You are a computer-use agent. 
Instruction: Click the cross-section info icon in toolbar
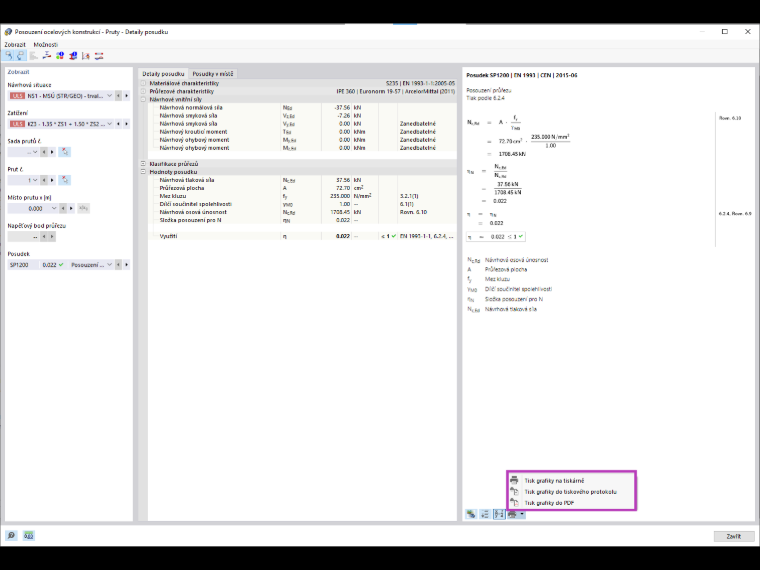coord(73,56)
